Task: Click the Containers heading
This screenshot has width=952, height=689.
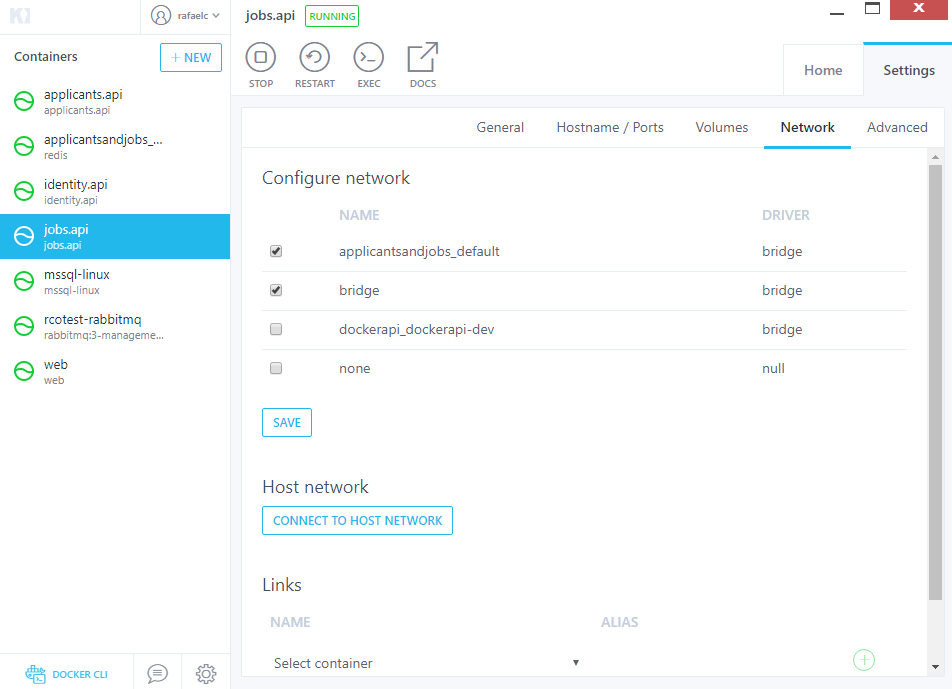Action: pyautogui.click(x=46, y=56)
